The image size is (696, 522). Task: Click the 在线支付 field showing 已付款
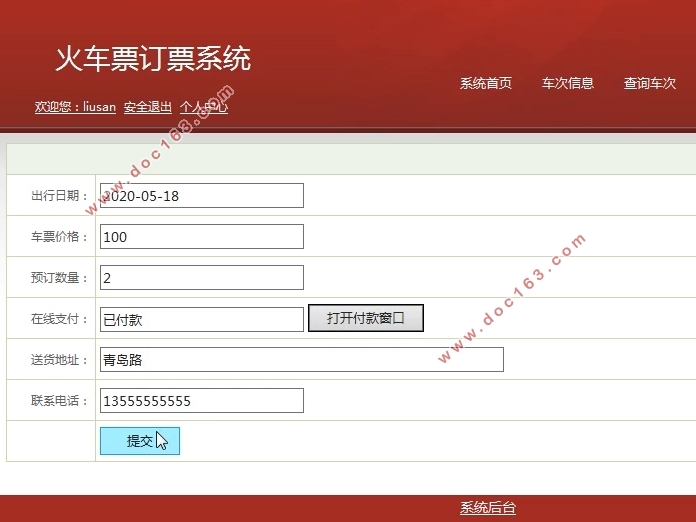click(202, 320)
